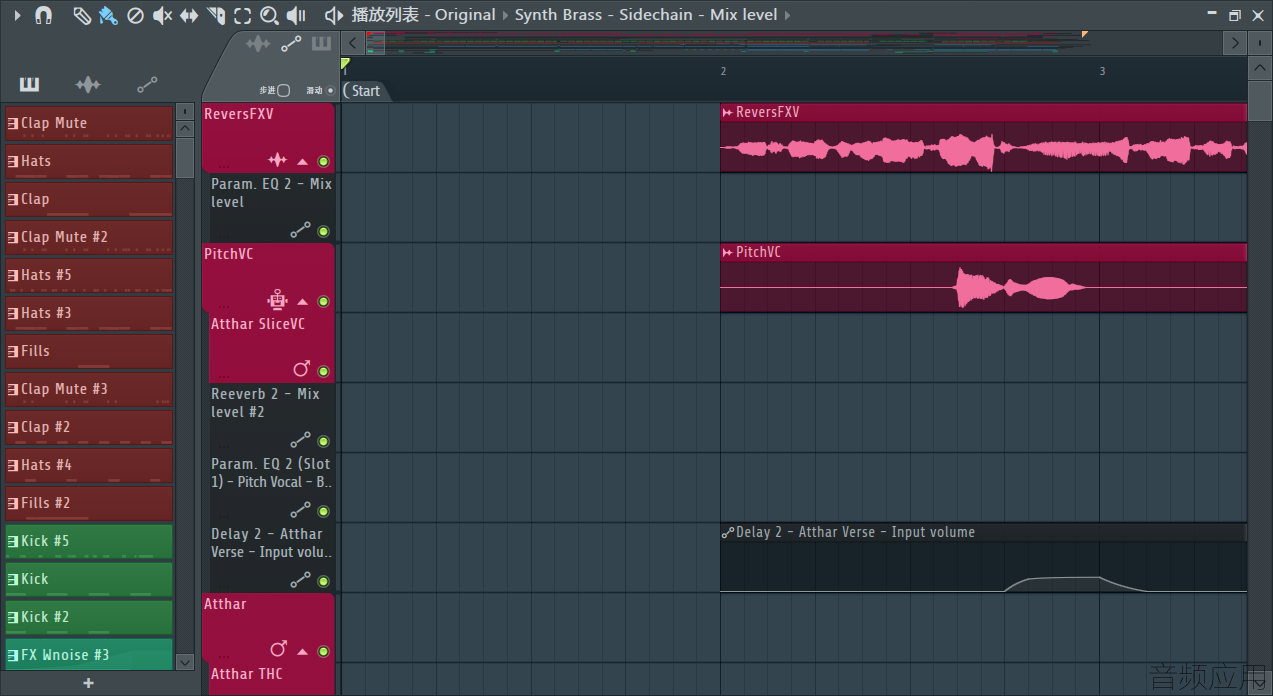This screenshot has height=696, width=1273.
Task: Mute the ReversFXV track
Action: (x=323, y=161)
